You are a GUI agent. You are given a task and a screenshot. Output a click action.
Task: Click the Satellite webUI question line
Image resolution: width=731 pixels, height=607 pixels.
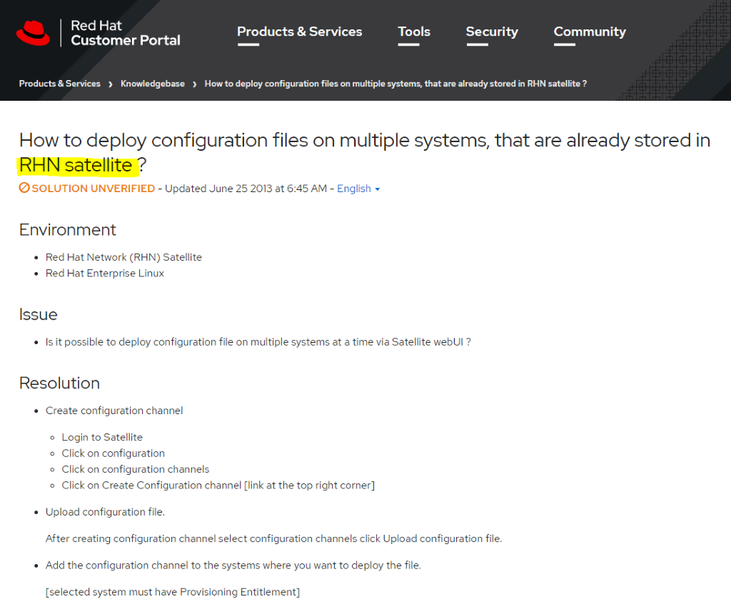[258, 342]
